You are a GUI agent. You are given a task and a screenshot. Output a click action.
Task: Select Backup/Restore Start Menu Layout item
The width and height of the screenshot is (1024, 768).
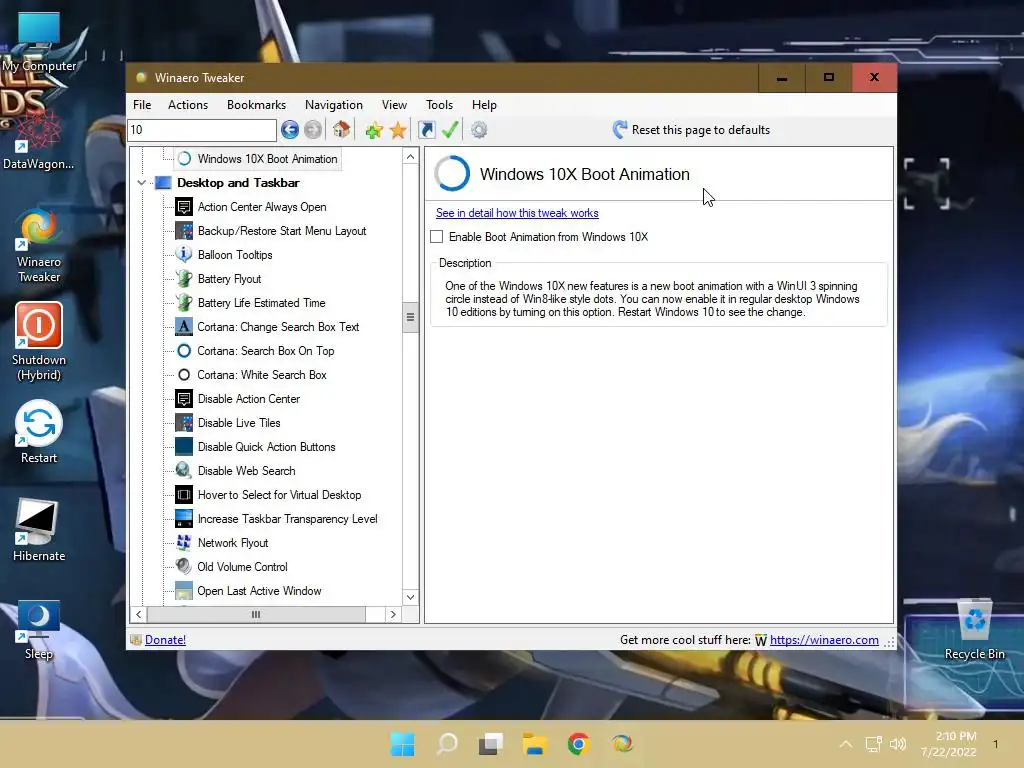click(x=281, y=231)
